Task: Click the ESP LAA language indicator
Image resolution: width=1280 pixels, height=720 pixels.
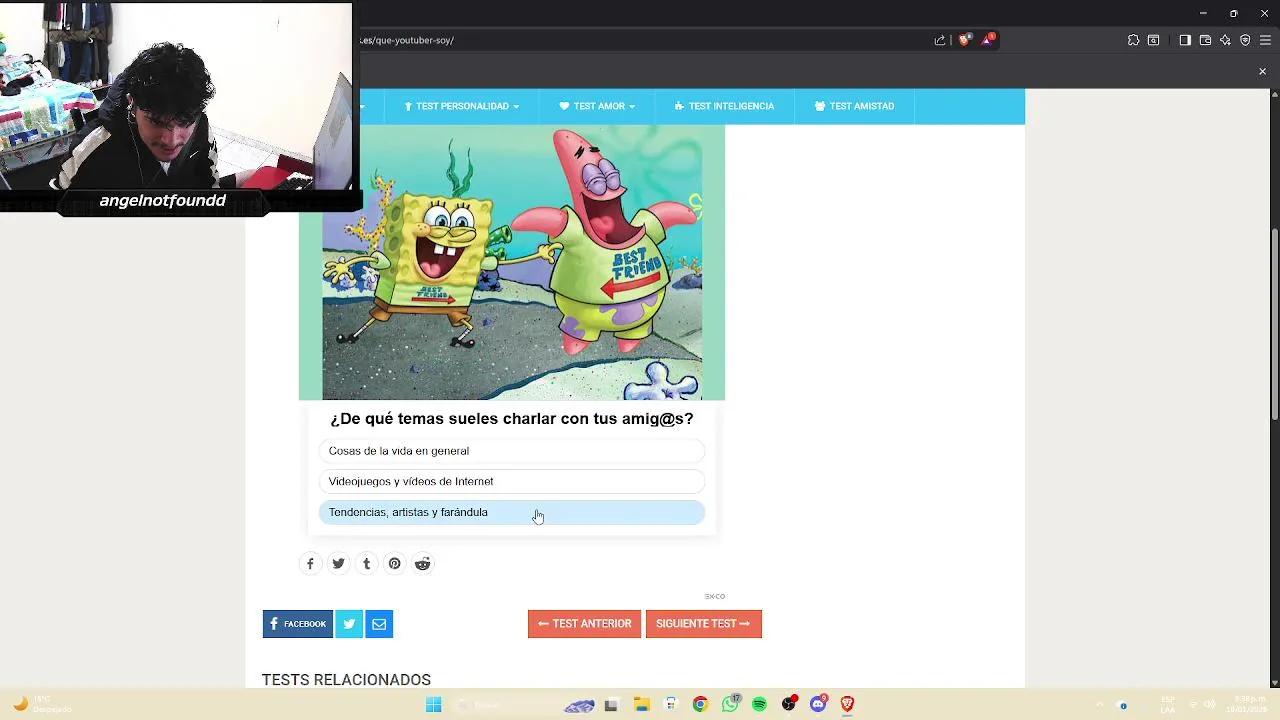Action: (1167, 705)
